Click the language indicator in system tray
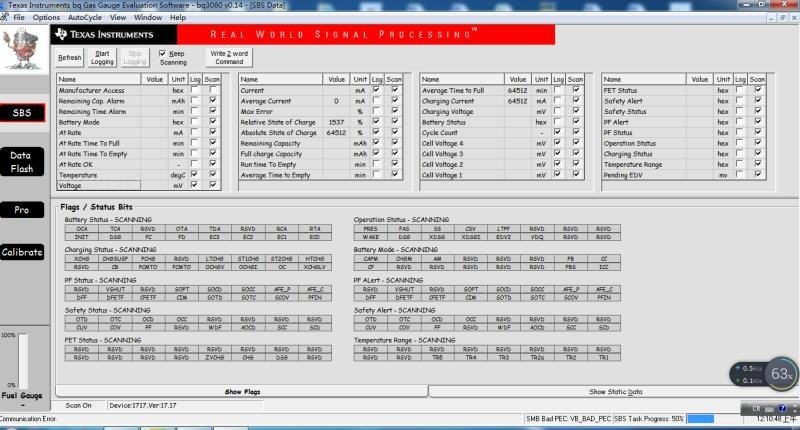 coord(756,409)
